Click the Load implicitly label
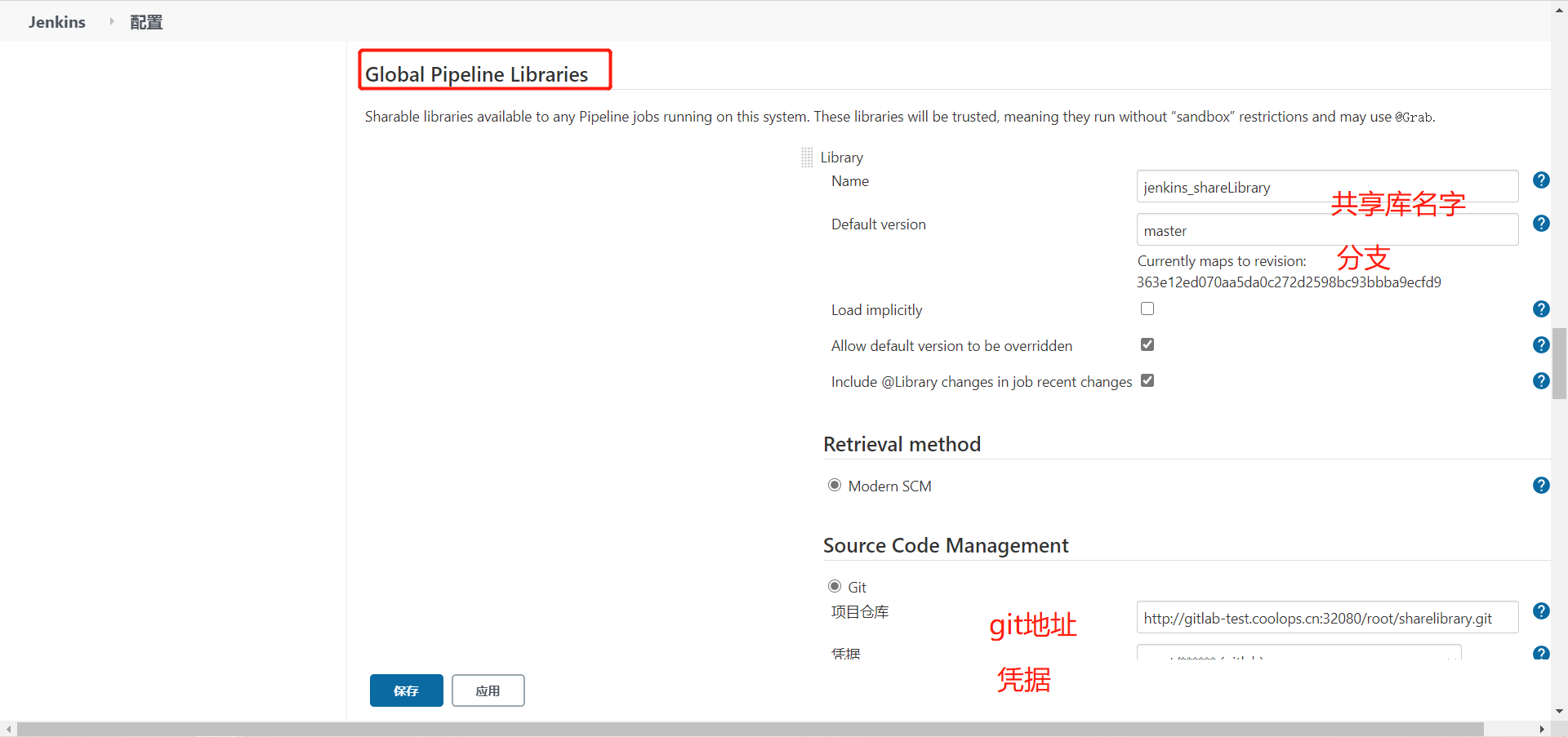The image size is (1568, 737). coord(876,310)
